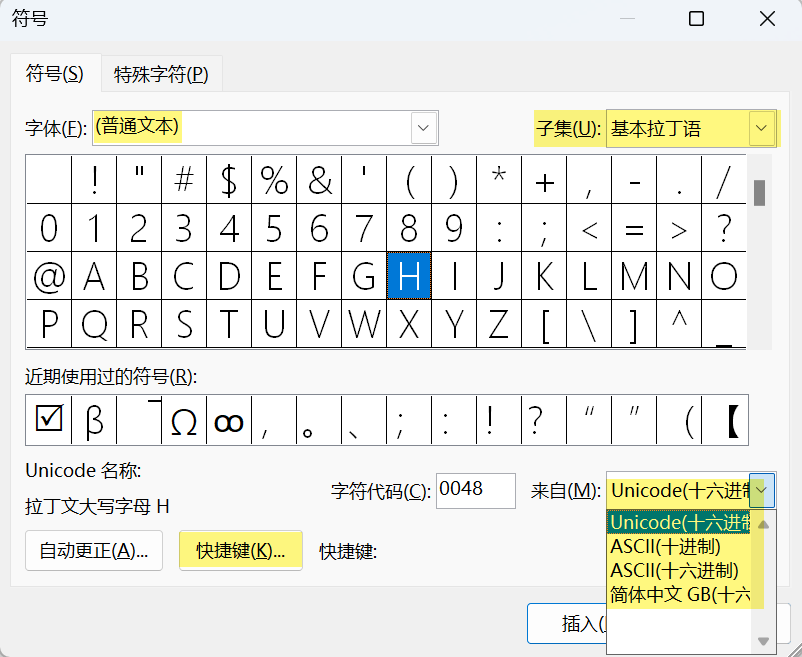The width and height of the screenshot is (802, 657).
Task: Select the ∞ infinity recent symbol
Action: pos(229,420)
